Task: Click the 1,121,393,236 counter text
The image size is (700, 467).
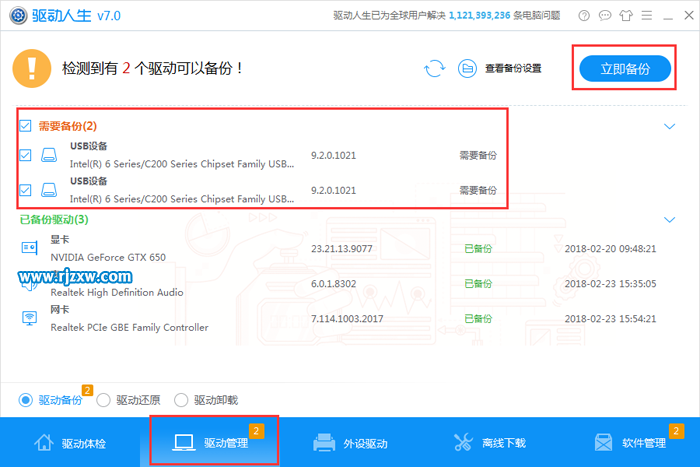Action: click(x=479, y=16)
